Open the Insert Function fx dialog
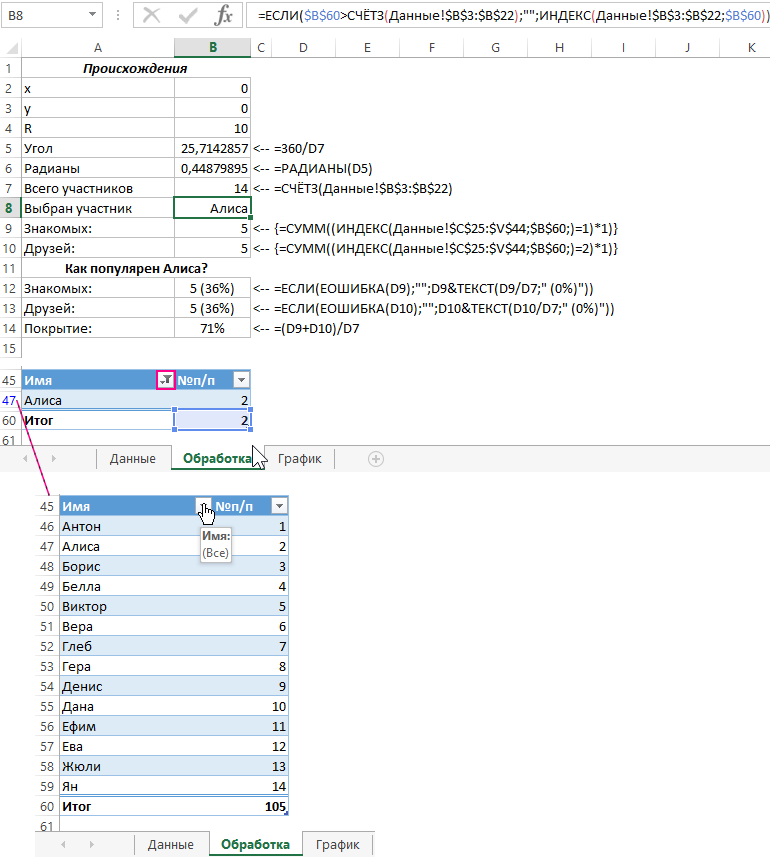The height and width of the screenshot is (857, 770). point(225,15)
